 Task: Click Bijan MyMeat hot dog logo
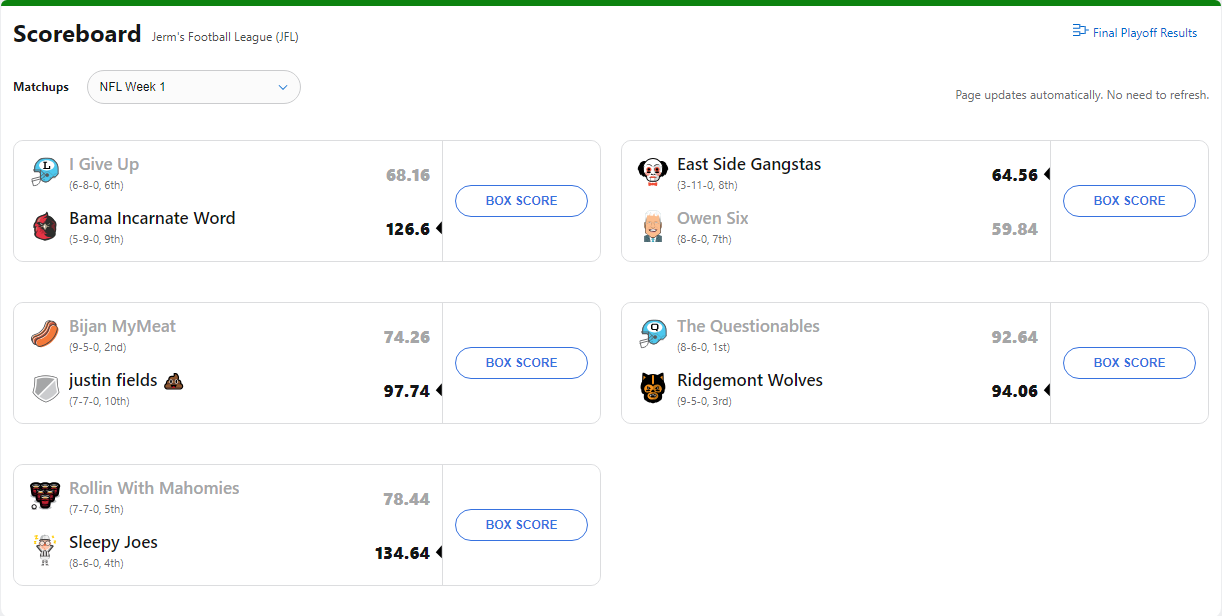tap(45, 334)
